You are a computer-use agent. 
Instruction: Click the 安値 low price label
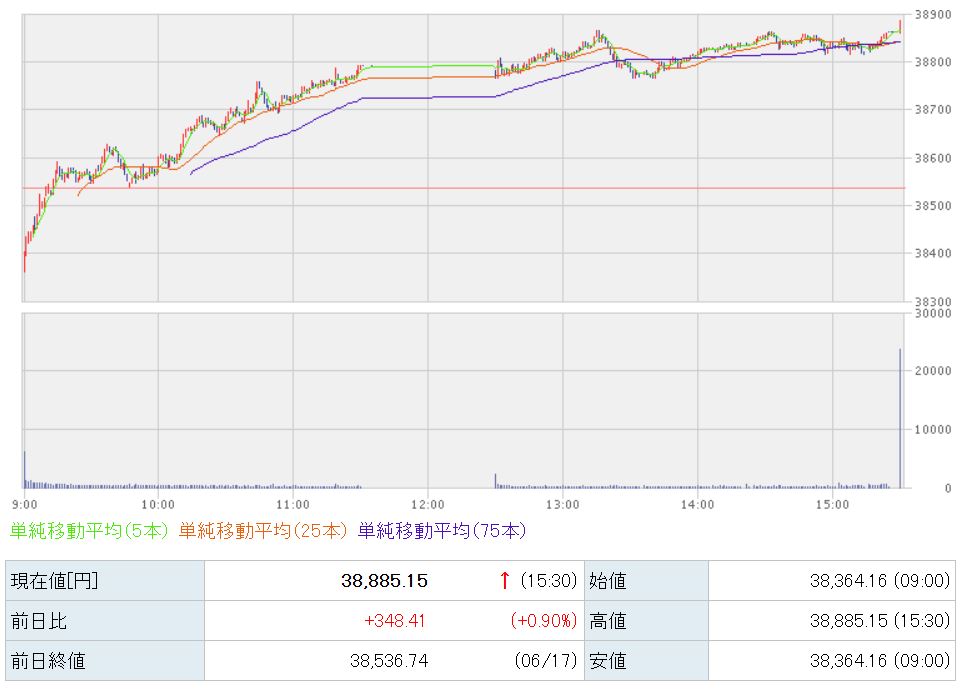point(607,661)
